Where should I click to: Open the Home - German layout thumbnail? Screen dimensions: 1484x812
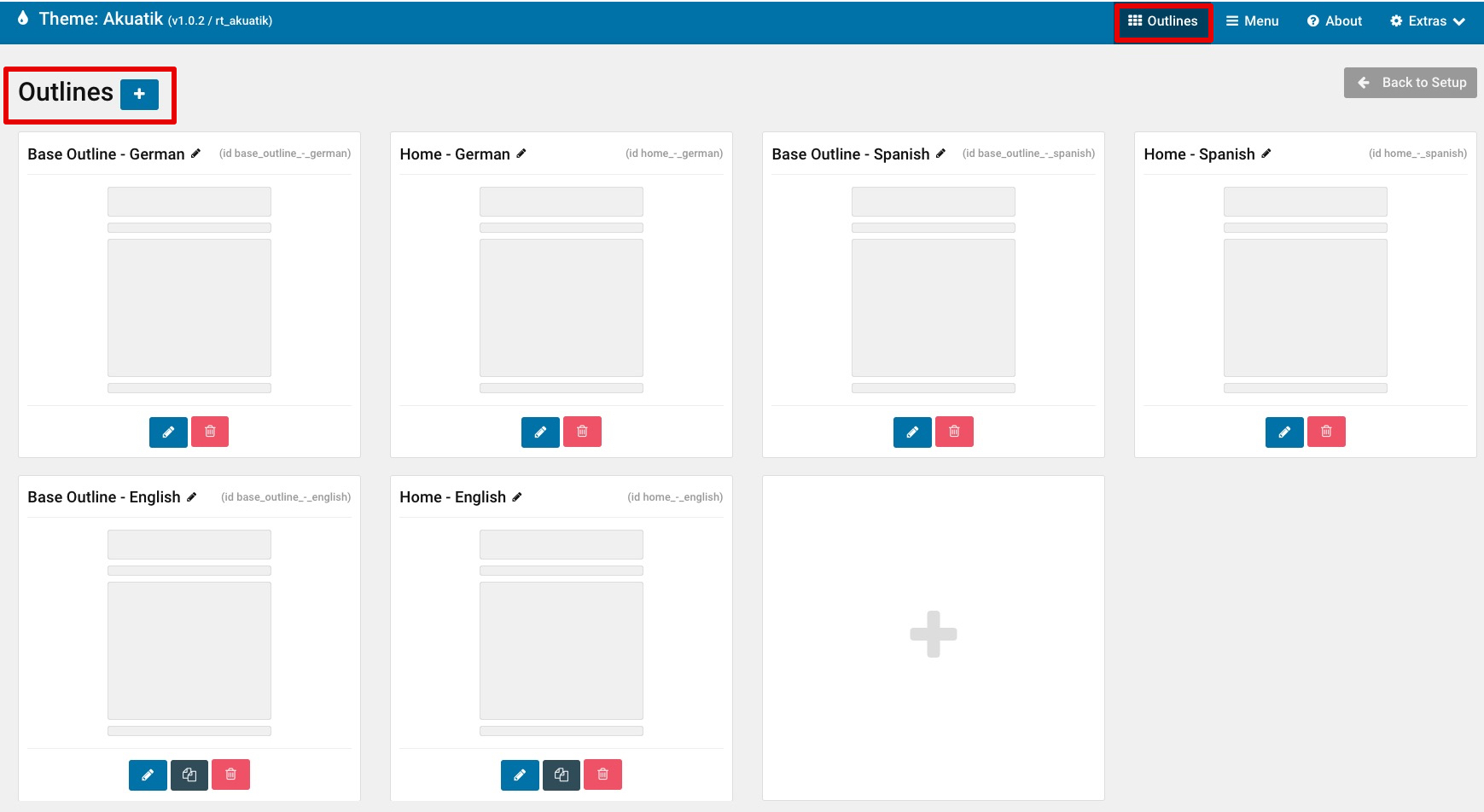pyautogui.click(x=561, y=290)
